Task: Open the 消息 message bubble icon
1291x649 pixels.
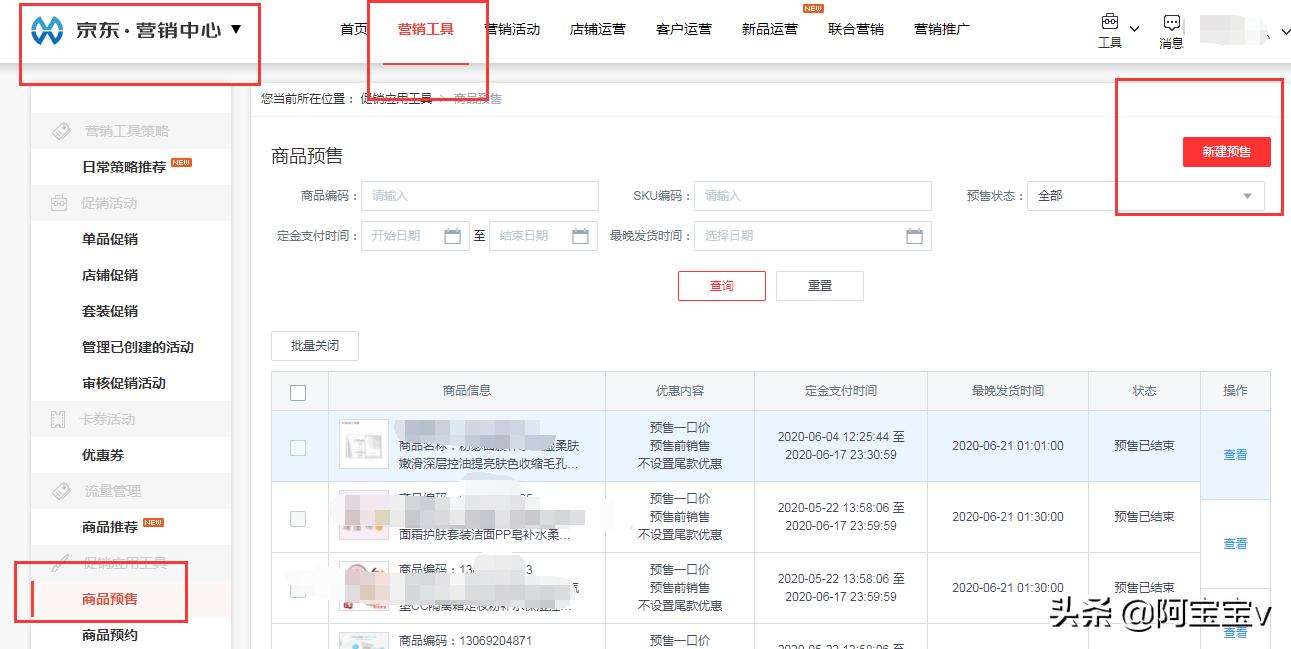Action: (x=1170, y=20)
